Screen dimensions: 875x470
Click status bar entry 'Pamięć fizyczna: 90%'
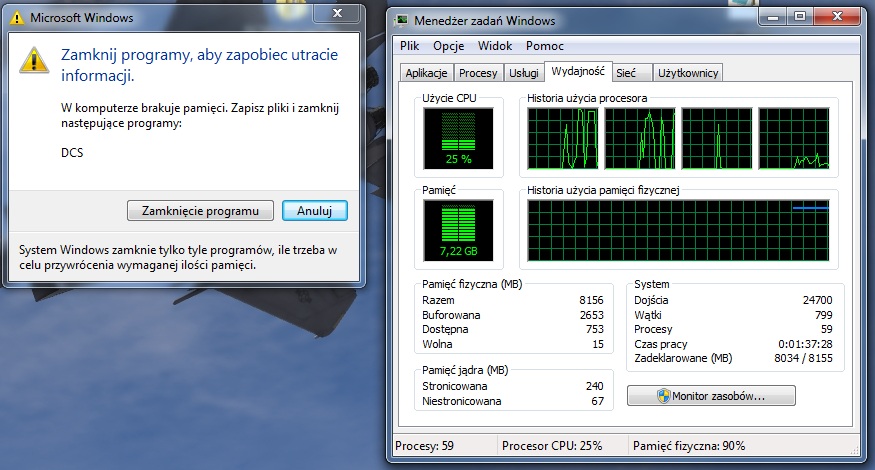[689, 446]
